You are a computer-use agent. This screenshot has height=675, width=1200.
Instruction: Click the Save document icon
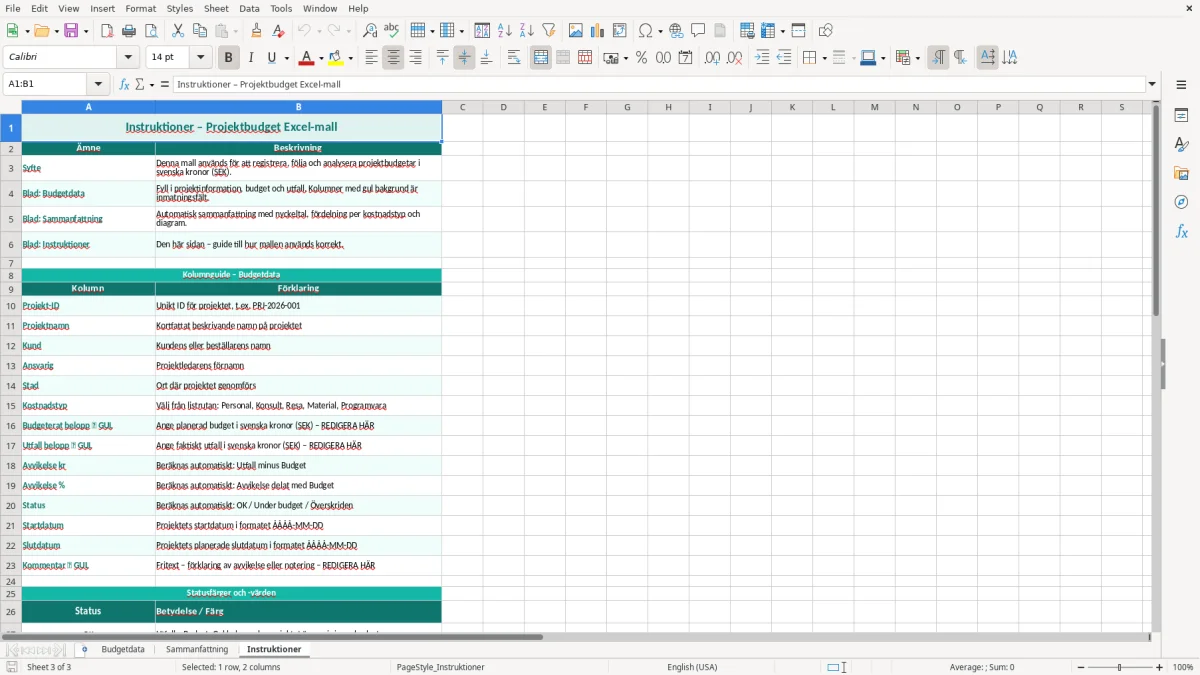pos(71,31)
